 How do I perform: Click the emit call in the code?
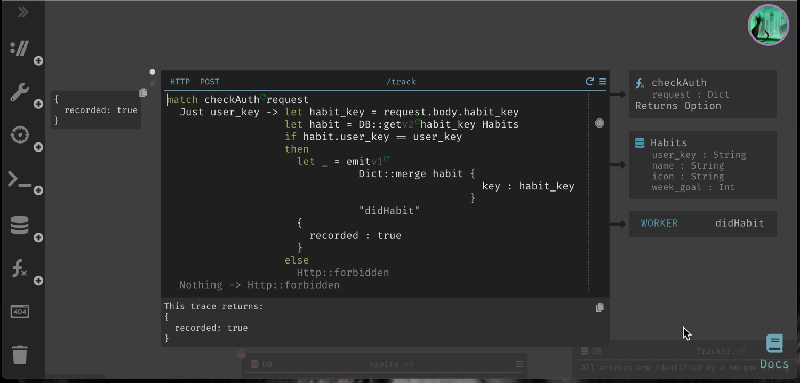pos(359,162)
